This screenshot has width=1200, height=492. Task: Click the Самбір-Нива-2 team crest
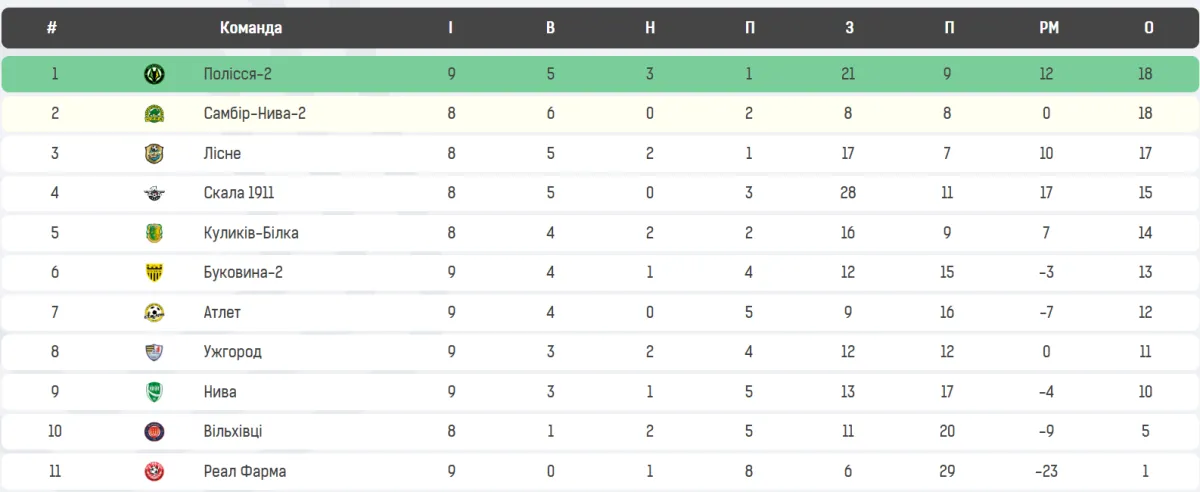154,114
